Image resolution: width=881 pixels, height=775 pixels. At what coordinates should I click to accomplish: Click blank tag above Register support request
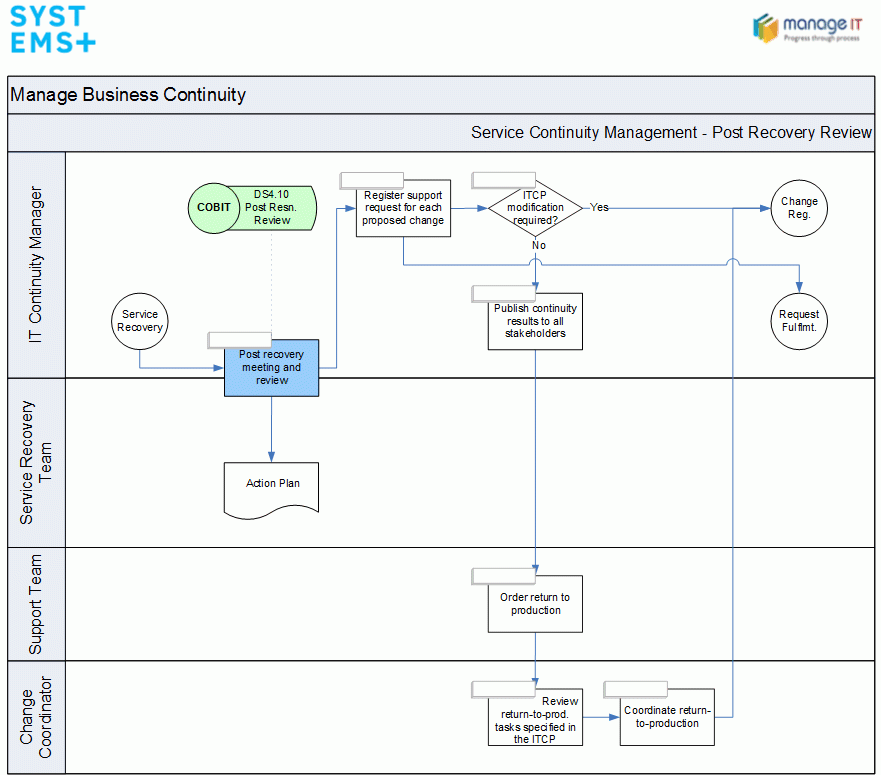371,180
